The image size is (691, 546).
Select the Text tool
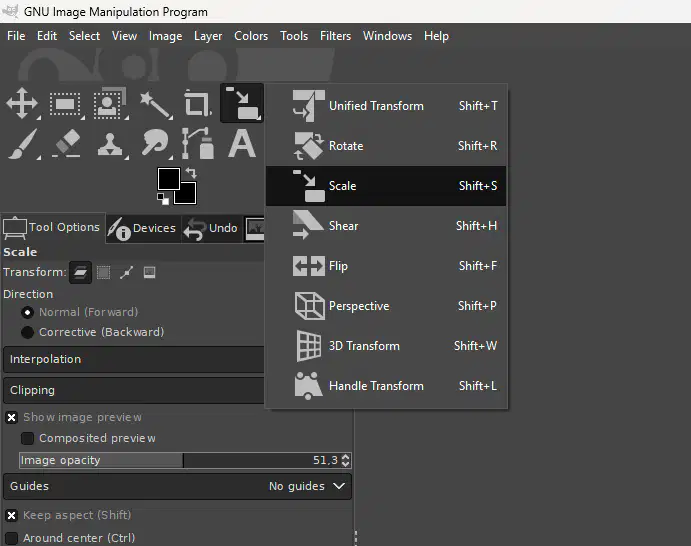241,144
